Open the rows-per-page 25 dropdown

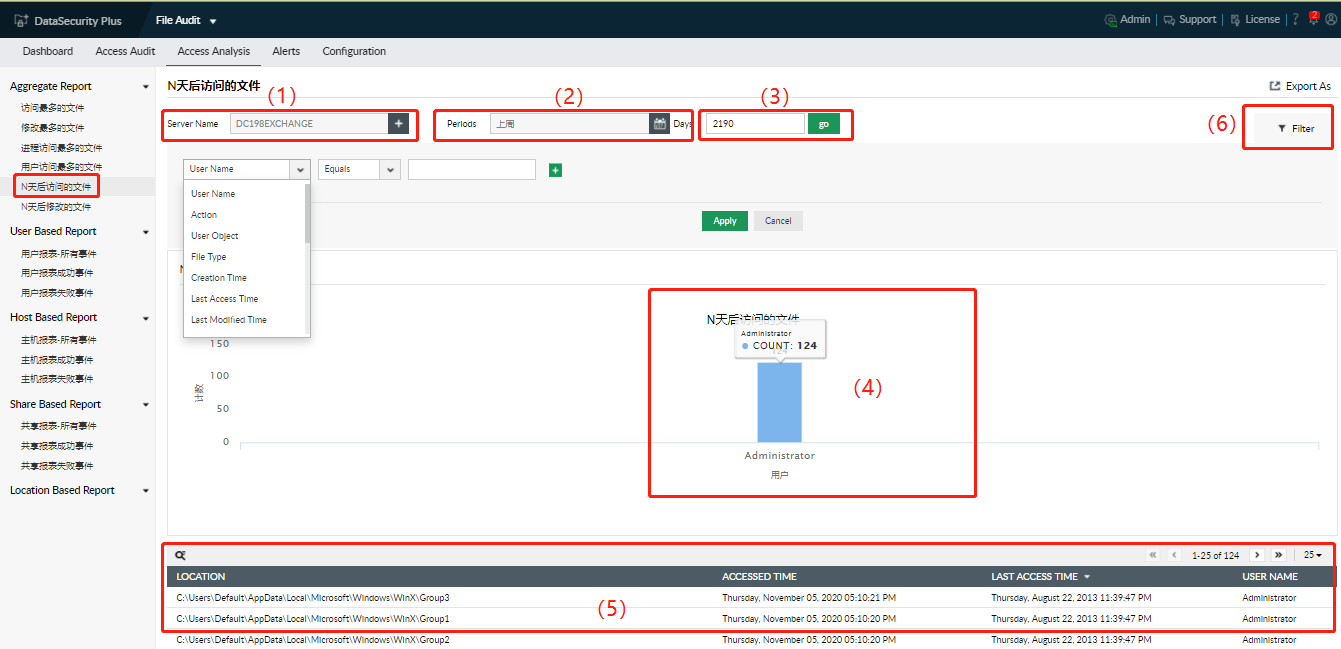click(1312, 555)
